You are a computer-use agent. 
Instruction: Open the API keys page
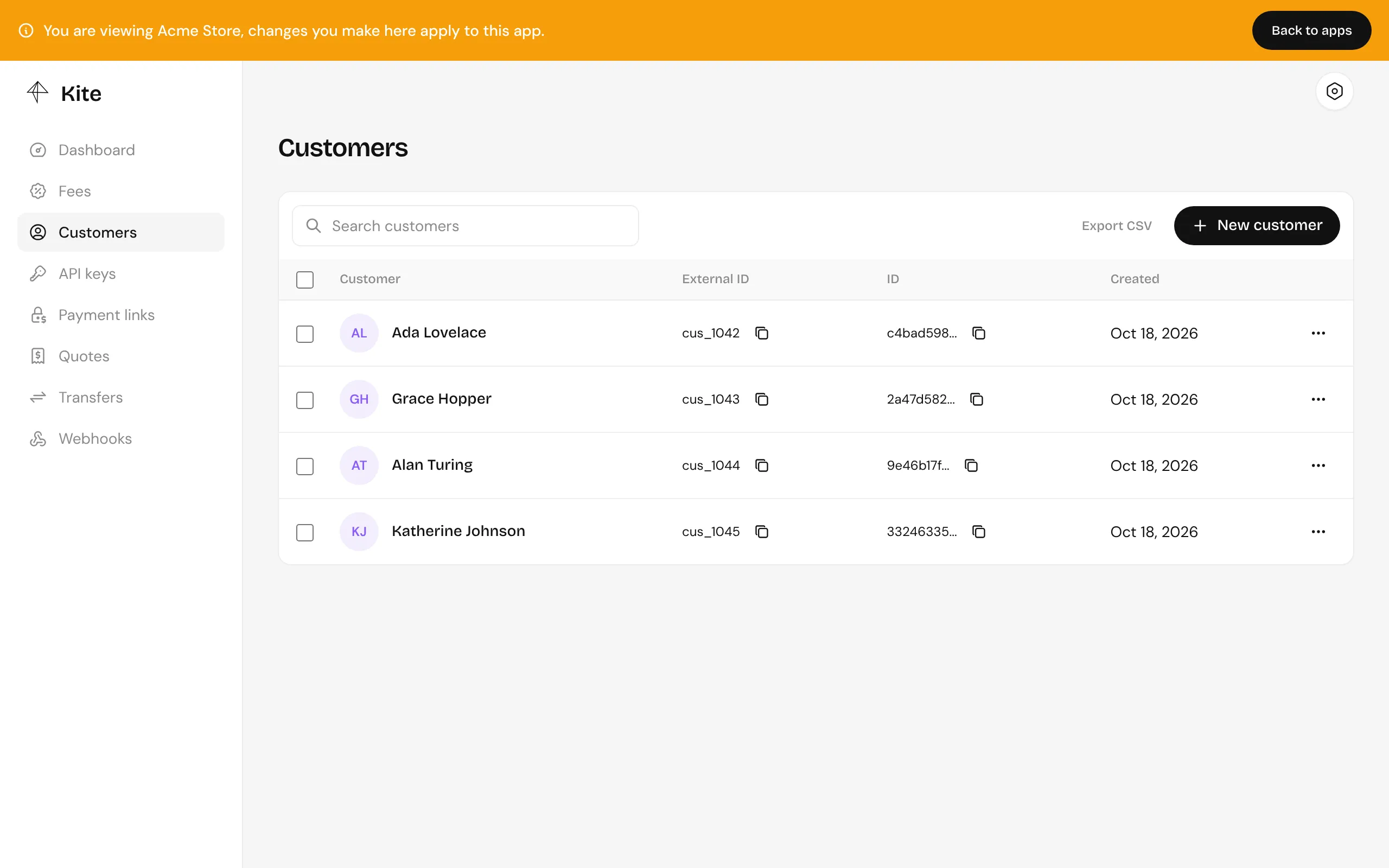tap(120, 274)
